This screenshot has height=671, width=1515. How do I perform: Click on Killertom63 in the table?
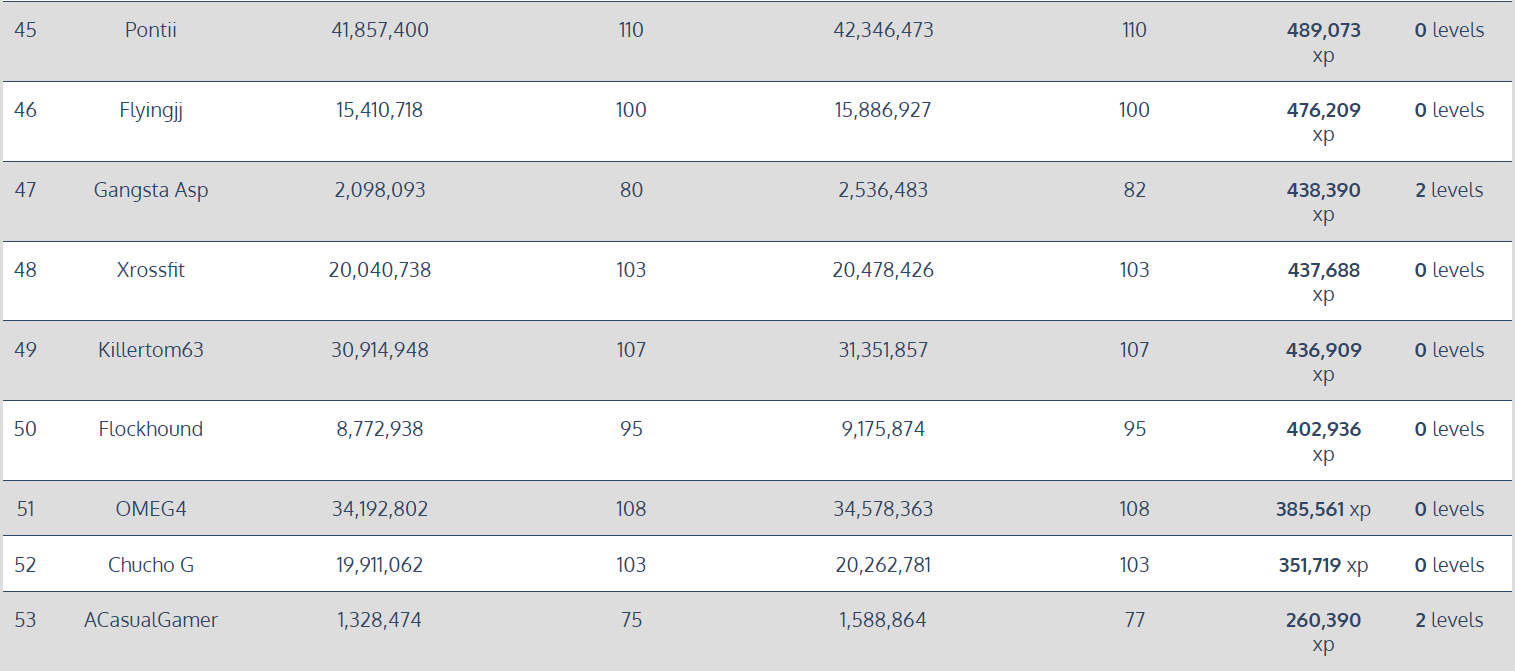(151, 350)
